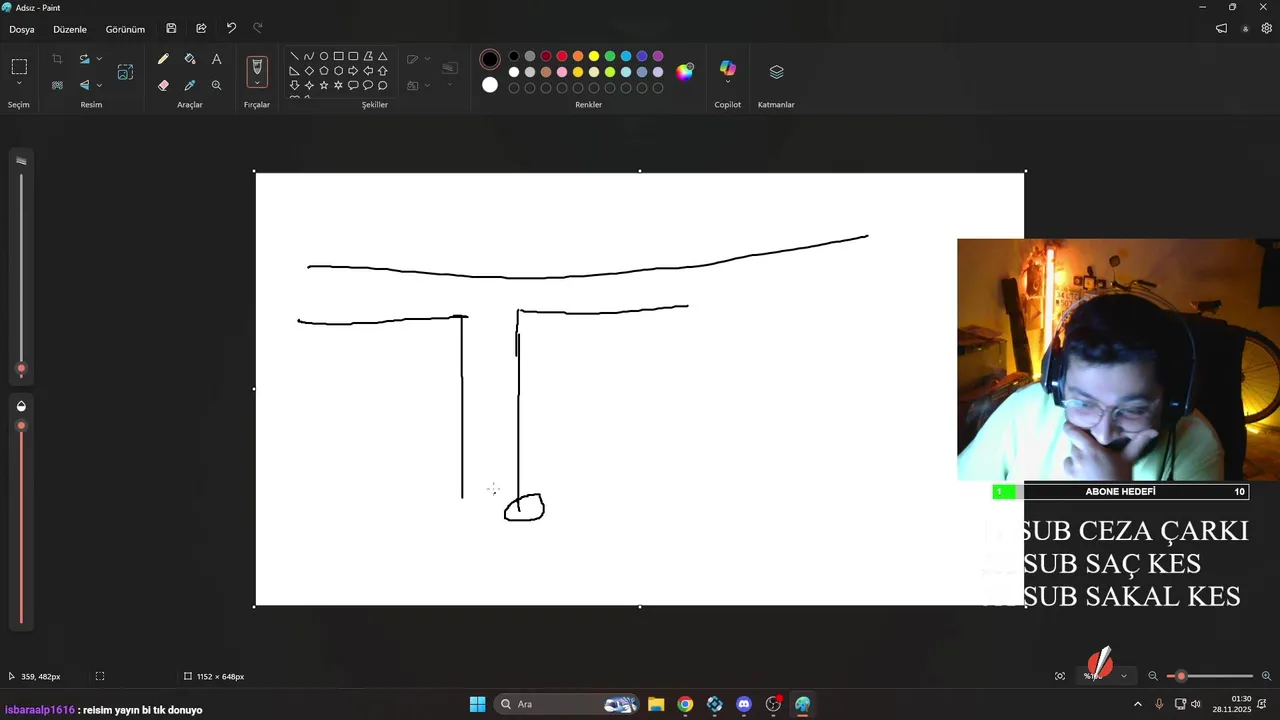Pick the yellow color swatch
The height and width of the screenshot is (720, 1280).
[x=594, y=56]
